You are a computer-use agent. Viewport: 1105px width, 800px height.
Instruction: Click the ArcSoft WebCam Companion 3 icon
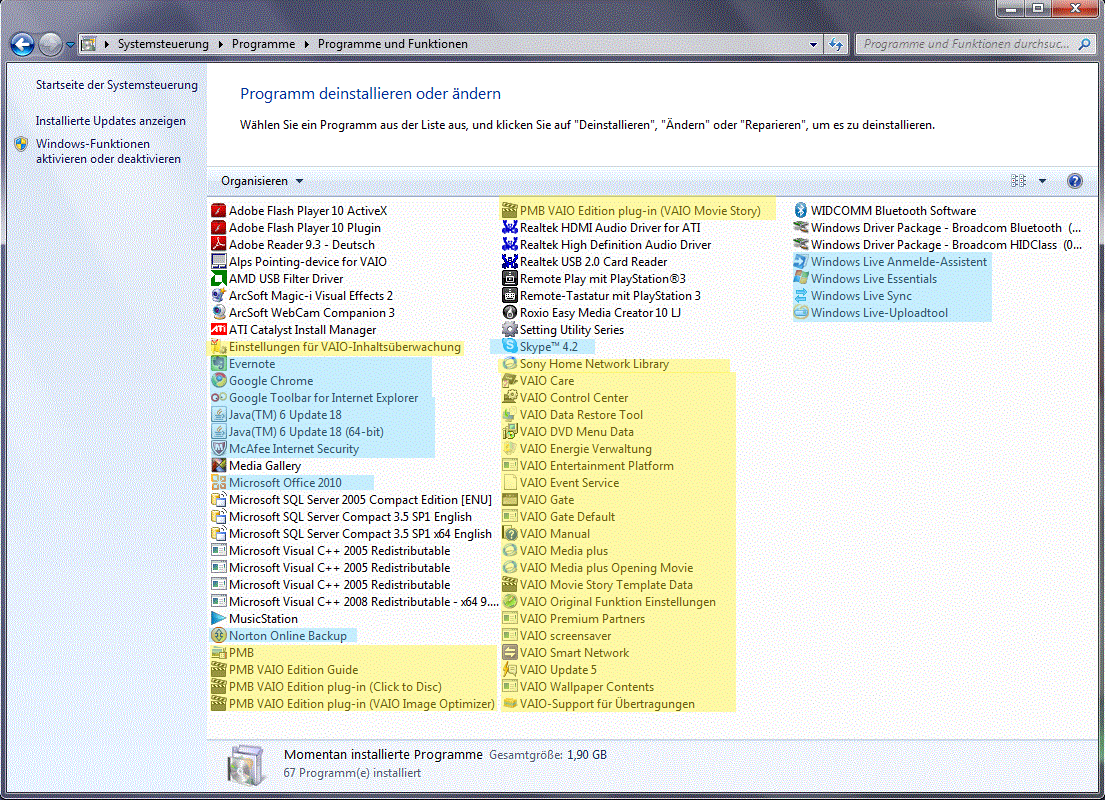tap(218, 313)
